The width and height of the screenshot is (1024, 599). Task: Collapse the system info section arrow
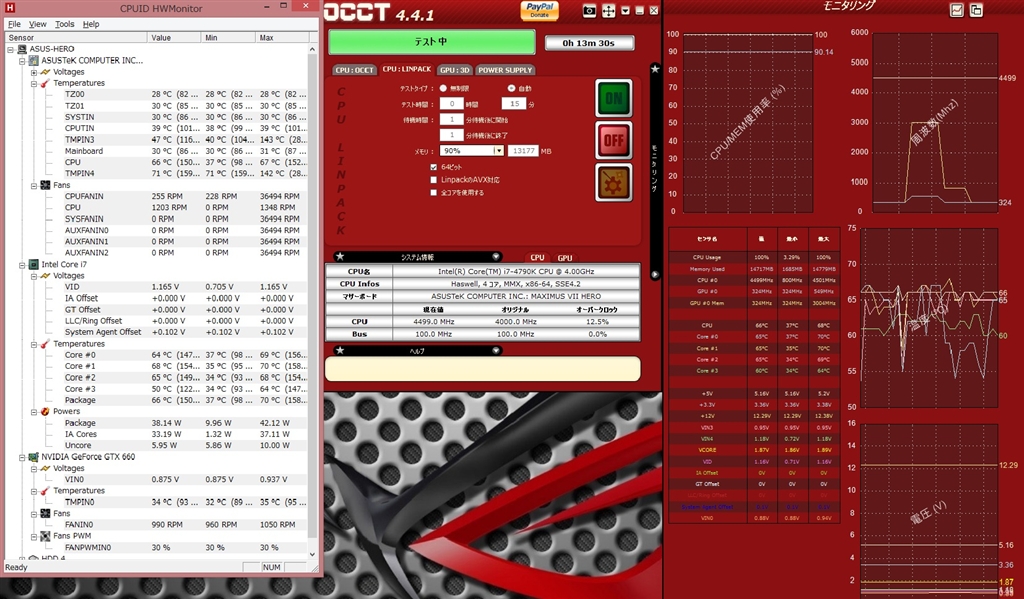click(496, 257)
